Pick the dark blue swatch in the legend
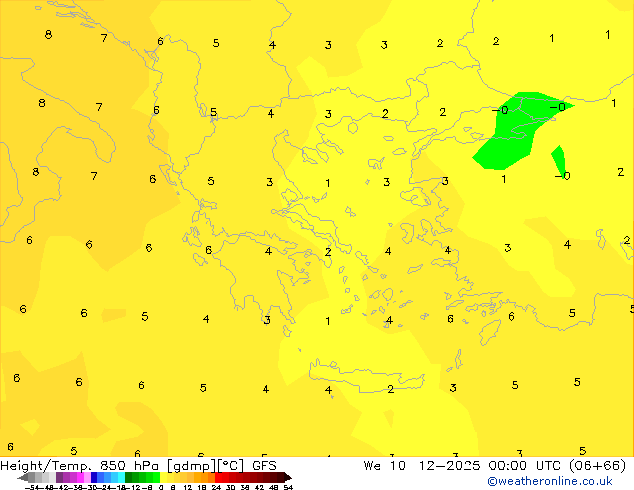 point(94,478)
